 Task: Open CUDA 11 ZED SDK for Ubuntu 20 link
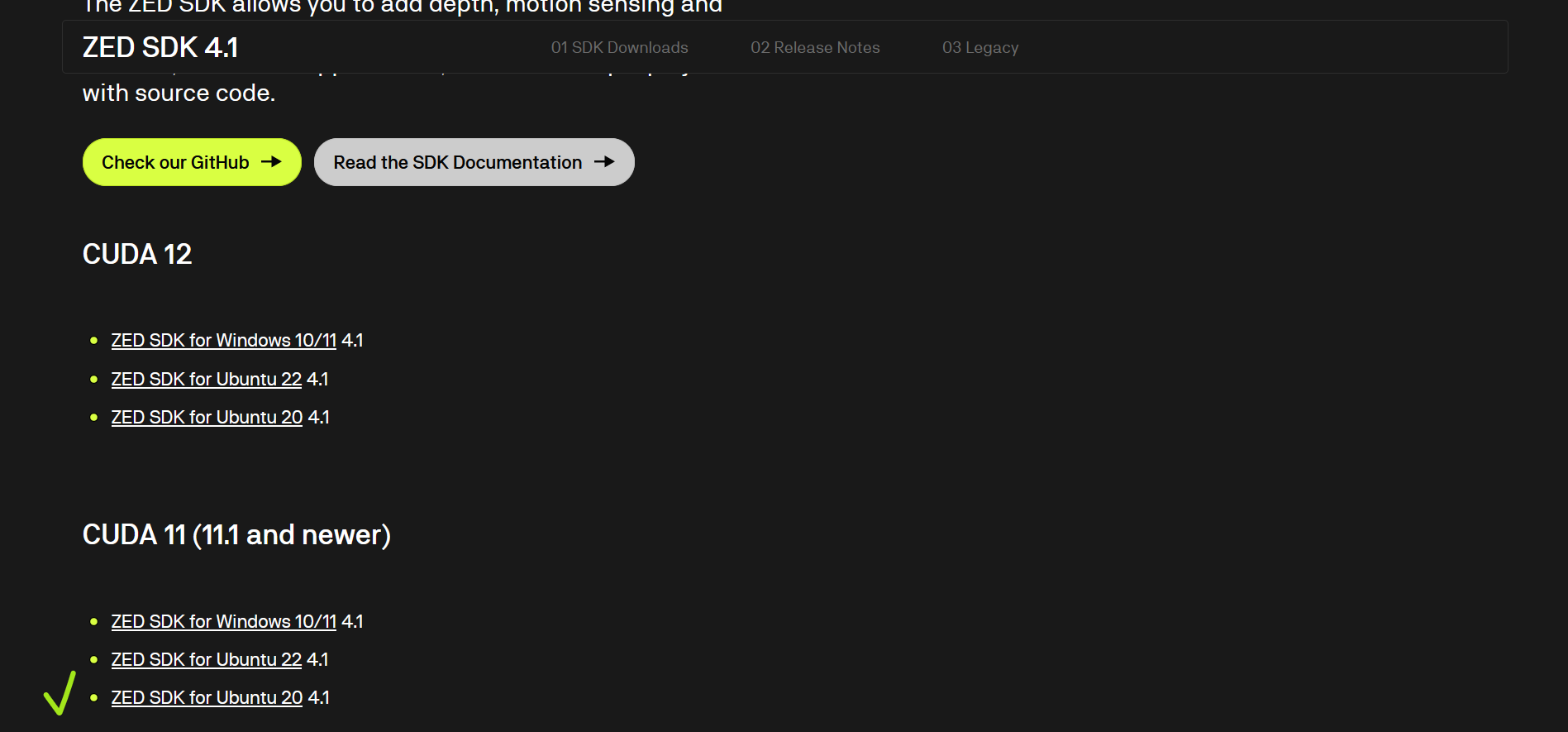(207, 698)
